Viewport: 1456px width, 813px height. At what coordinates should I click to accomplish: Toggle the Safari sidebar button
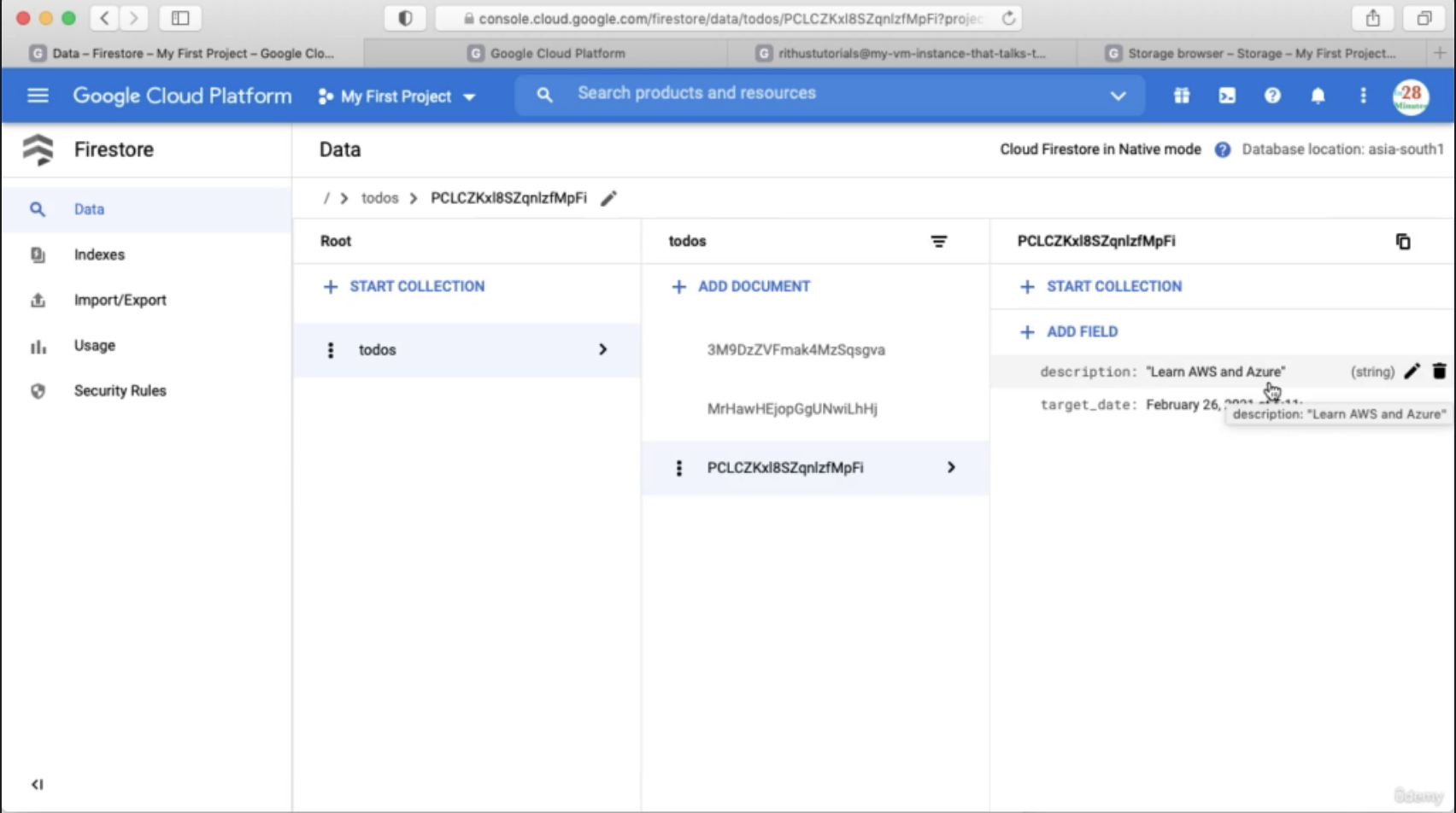pos(180,18)
